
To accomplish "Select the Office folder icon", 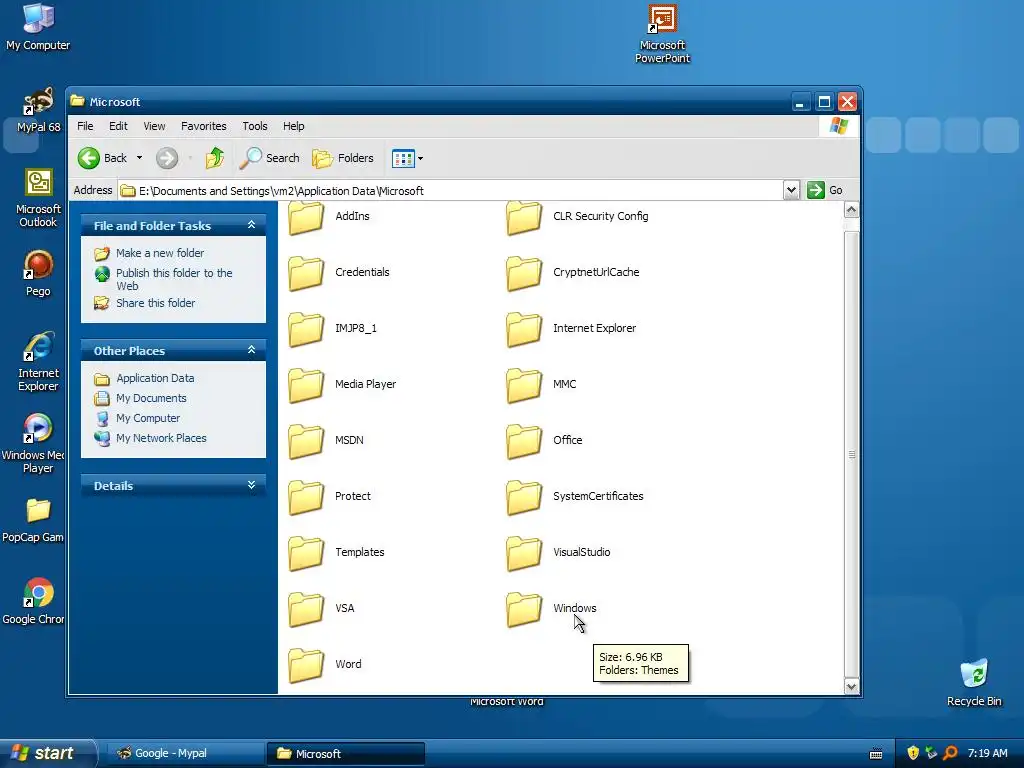I will [x=524, y=441].
